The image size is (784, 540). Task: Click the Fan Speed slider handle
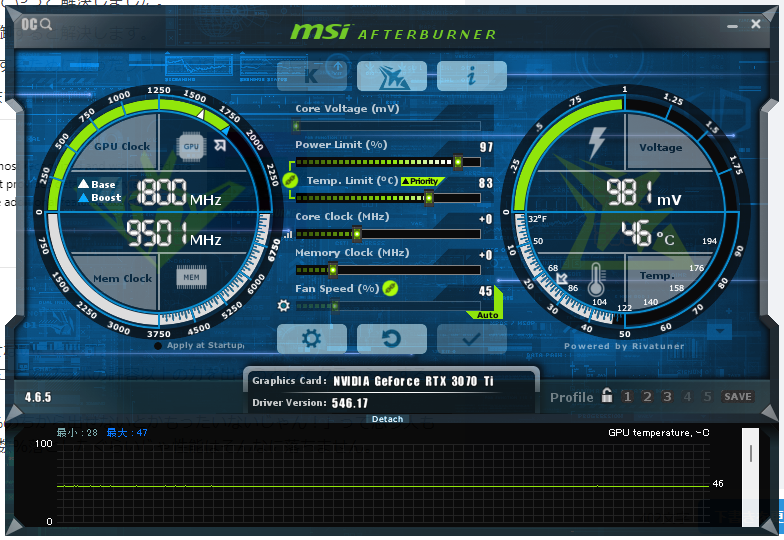[x=335, y=306]
